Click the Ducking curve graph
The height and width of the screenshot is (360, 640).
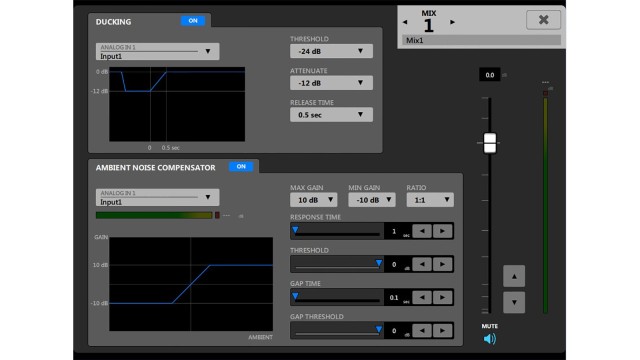(x=177, y=104)
